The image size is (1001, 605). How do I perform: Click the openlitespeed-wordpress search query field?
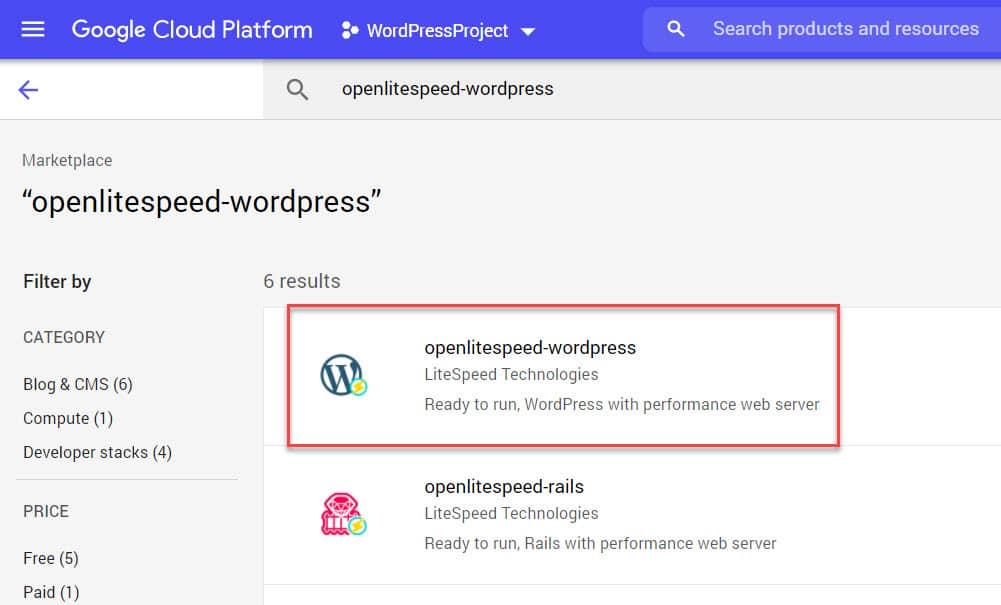coord(448,89)
